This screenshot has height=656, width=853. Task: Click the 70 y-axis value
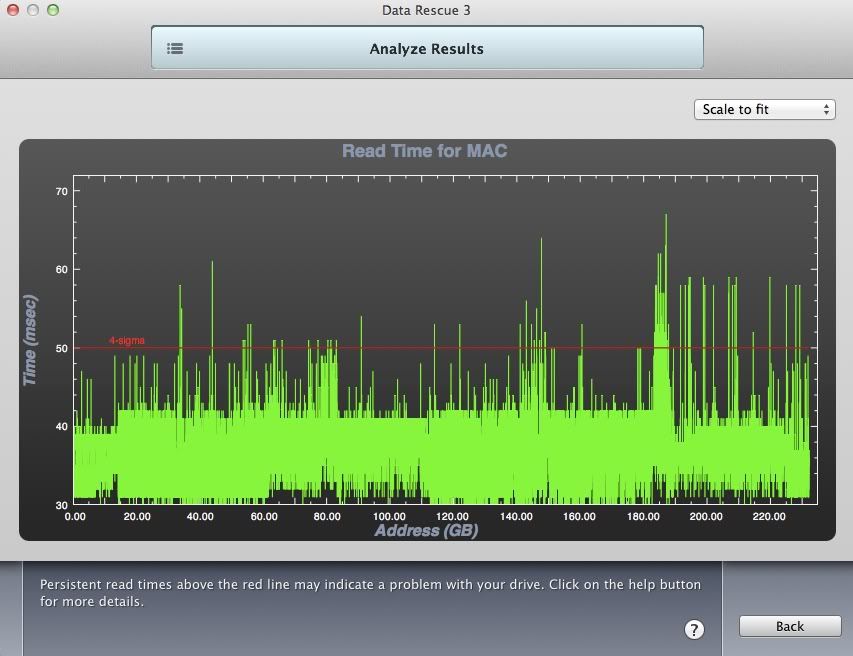coord(61,191)
